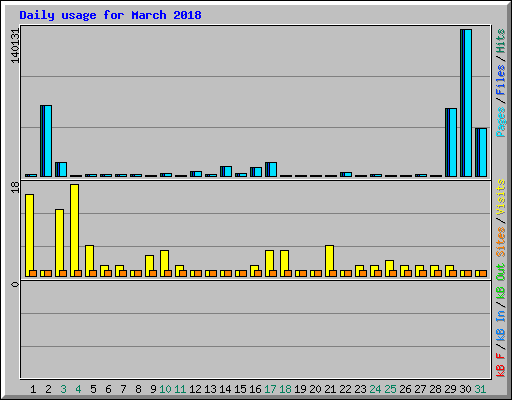Click day 2 on the x-axis

48,389
